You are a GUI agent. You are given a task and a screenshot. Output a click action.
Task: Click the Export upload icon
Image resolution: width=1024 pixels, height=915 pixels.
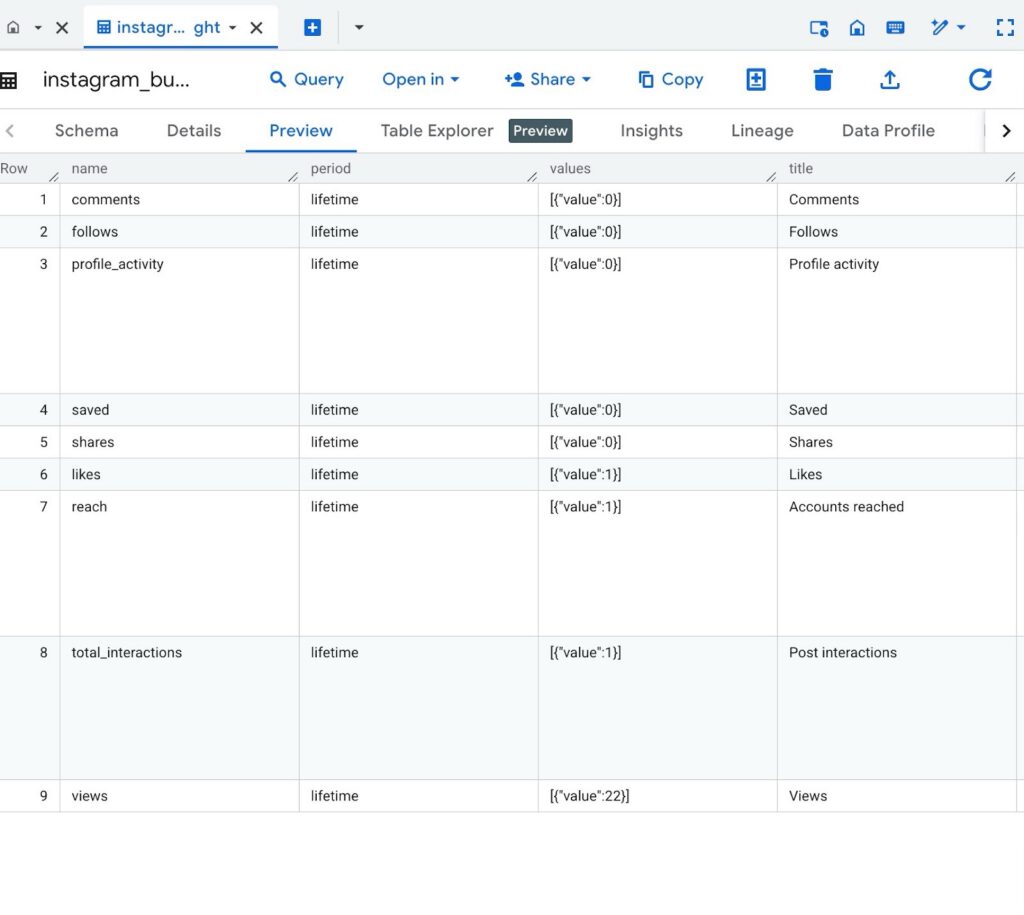coord(890,80)
